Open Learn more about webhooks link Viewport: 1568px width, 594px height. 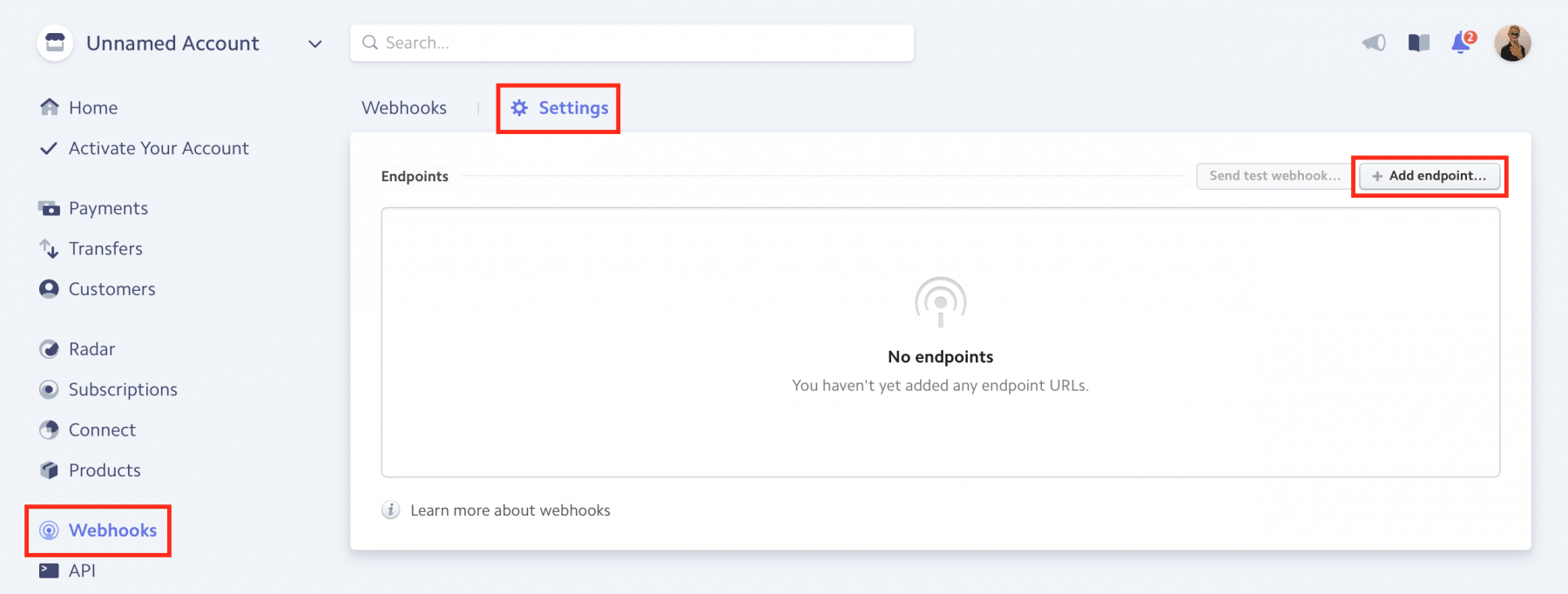510,510
